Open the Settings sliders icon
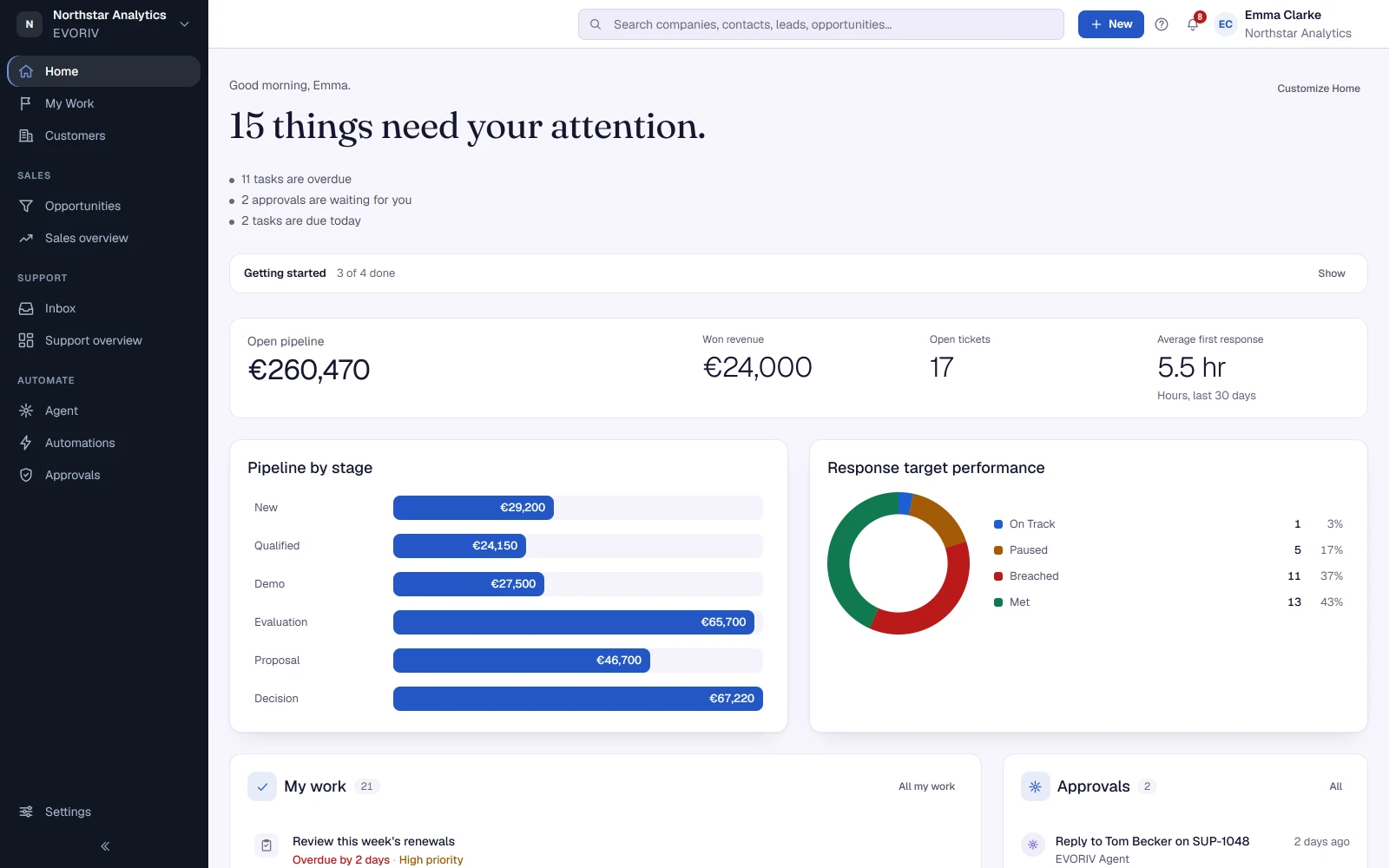Image resolution: width=1389 pixels, height=868 pixels. [26, 812]
